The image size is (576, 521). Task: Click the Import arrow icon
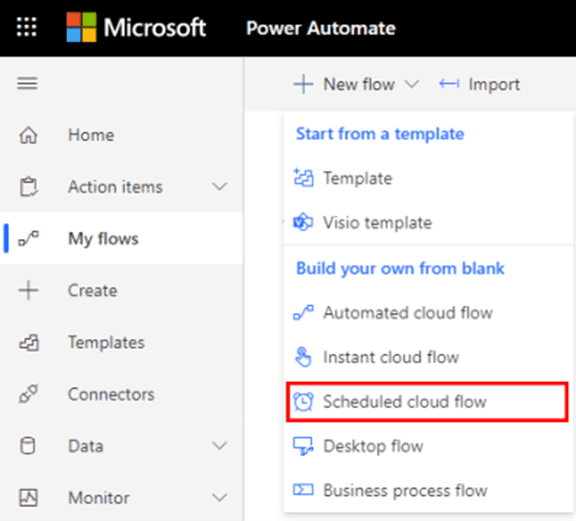(x=449, y=84)
